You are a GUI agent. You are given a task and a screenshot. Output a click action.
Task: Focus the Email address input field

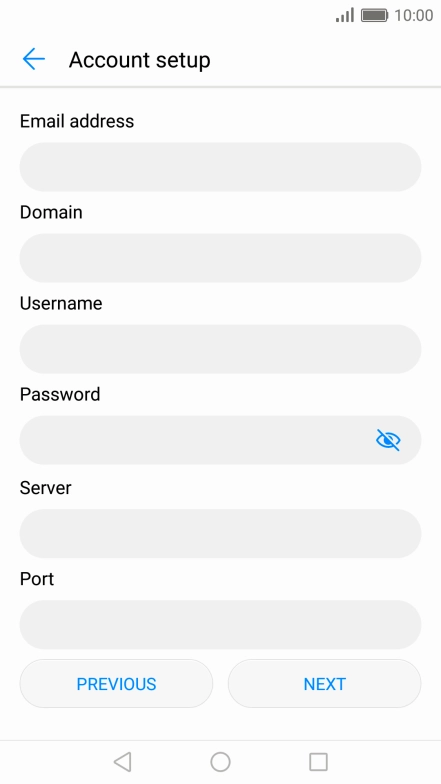coord(220,167)
